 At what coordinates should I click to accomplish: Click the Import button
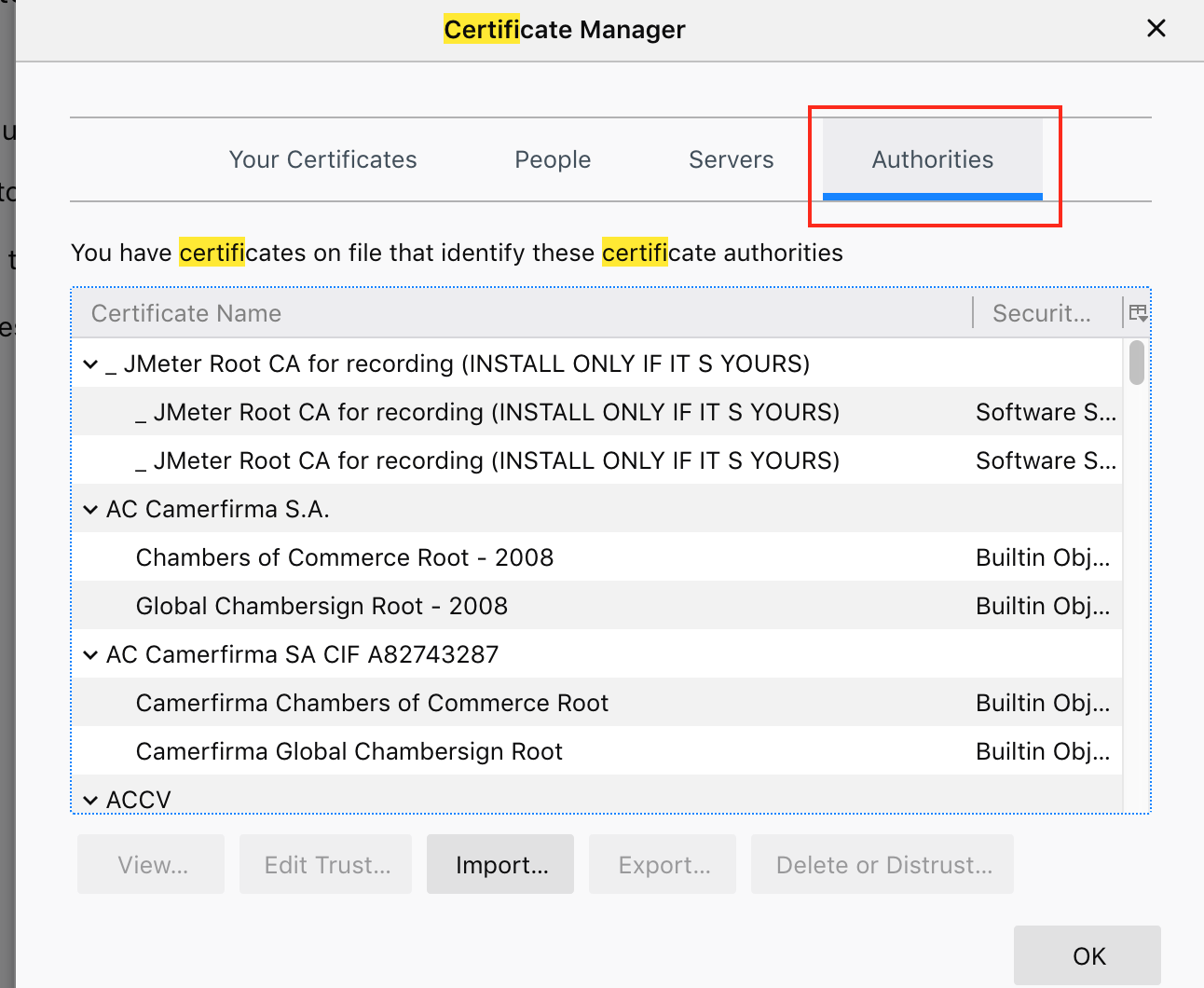tap(500, 864)
